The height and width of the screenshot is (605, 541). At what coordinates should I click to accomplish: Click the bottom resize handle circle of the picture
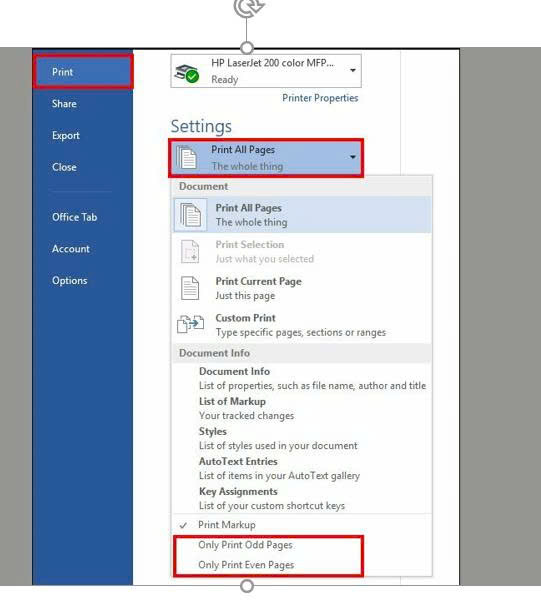tap(247, 586)
